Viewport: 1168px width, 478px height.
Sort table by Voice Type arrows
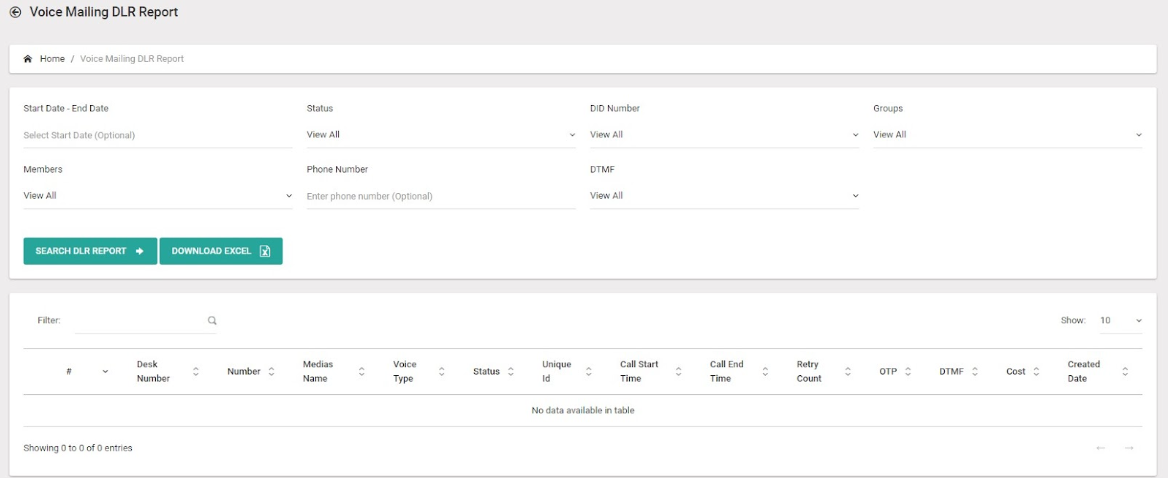click(x=442, y=372)
